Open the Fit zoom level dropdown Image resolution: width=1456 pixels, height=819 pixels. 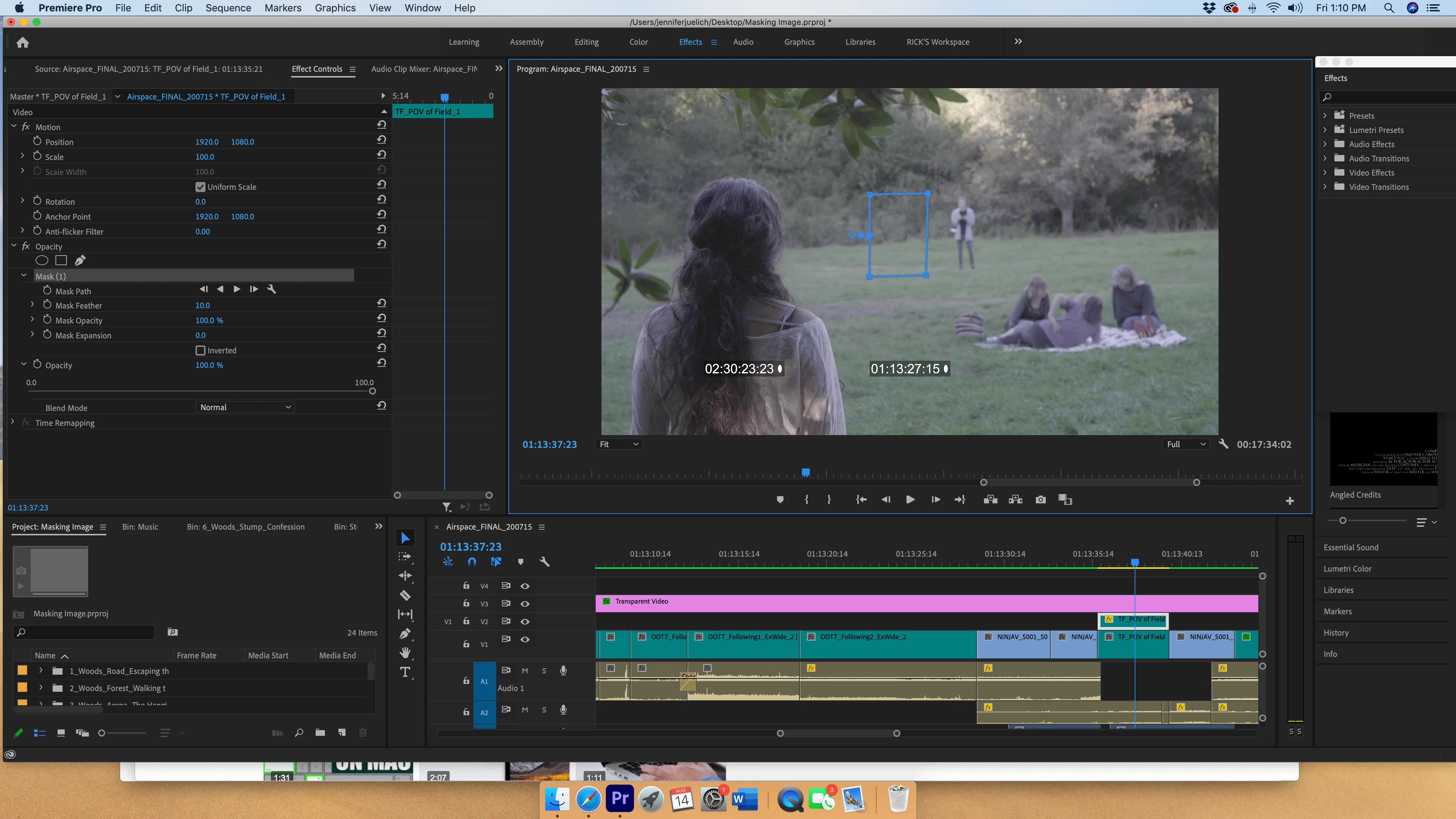[x=619, y=444]
